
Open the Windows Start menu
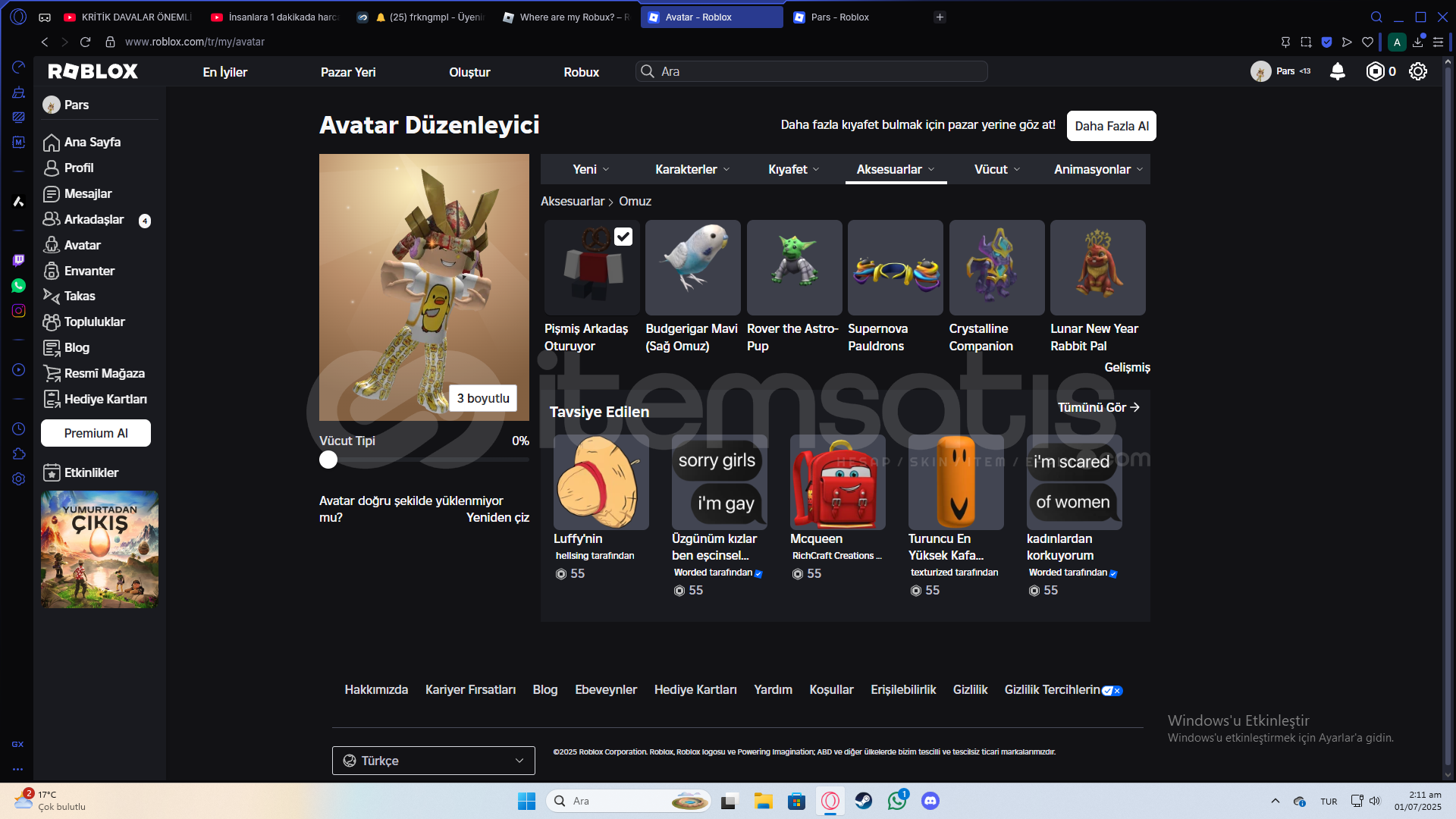pos(526,801)
